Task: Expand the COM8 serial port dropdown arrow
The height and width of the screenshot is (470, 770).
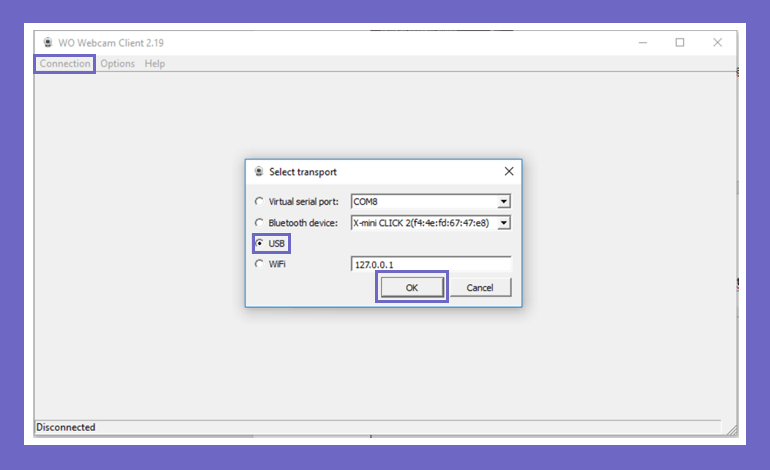Action: pos(504,201)
